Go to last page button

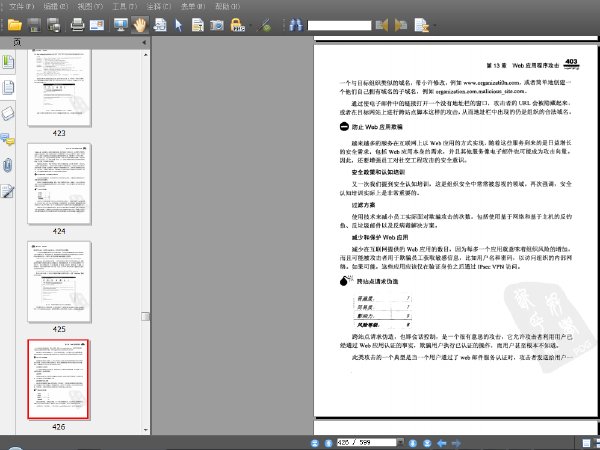(427, 443)
